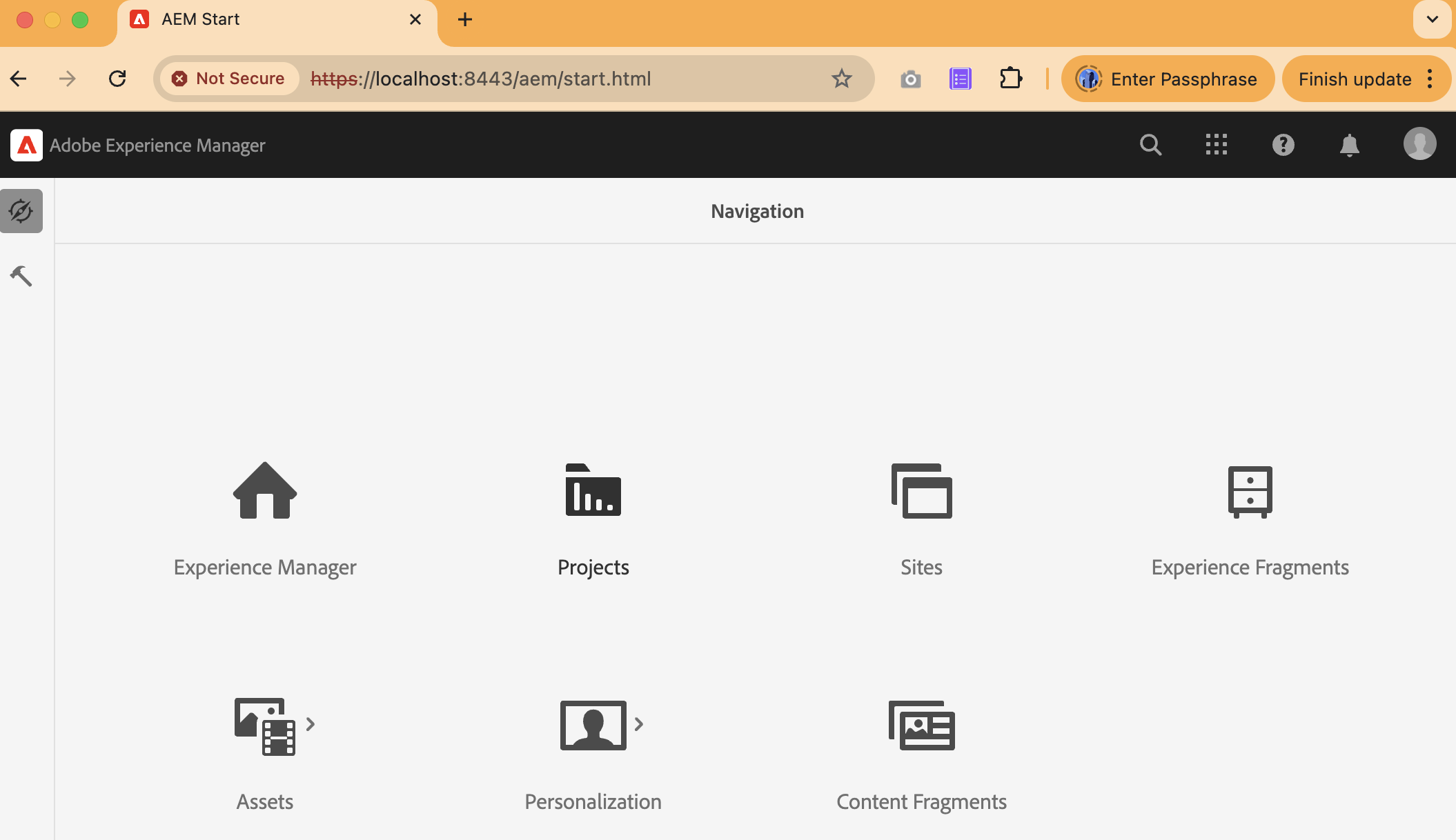Click the Experience Manager home icon
The height and width of the screenshot is (840, 1456).
pos(265,490)
